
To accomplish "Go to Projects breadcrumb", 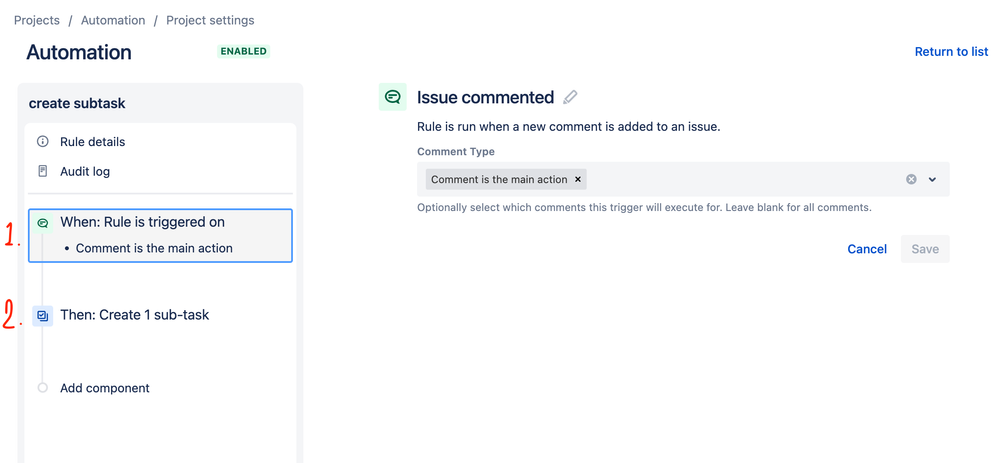I will 37,20.
